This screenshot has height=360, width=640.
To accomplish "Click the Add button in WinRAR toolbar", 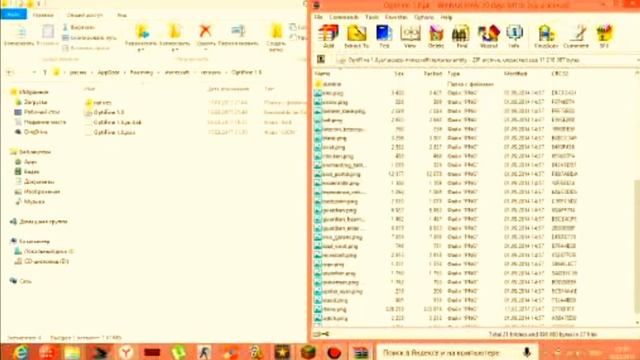I will coord(329,36).
